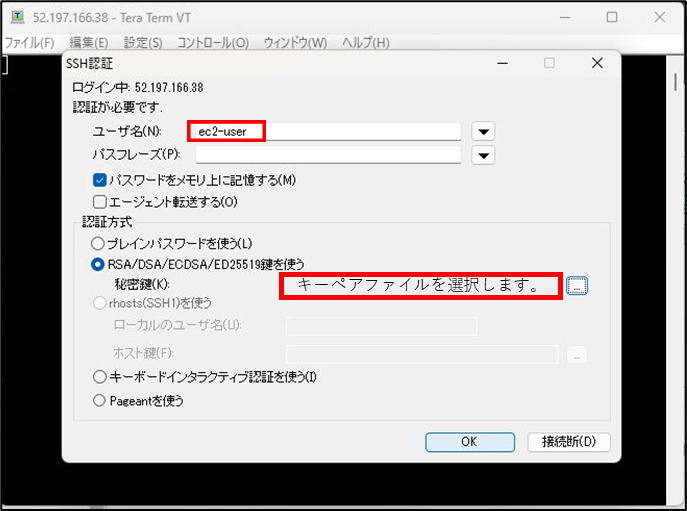Click the Tera Term terminal vertical scrollbar
The height and width of the screenshot is (511, 687).
(x=675, y=280)
